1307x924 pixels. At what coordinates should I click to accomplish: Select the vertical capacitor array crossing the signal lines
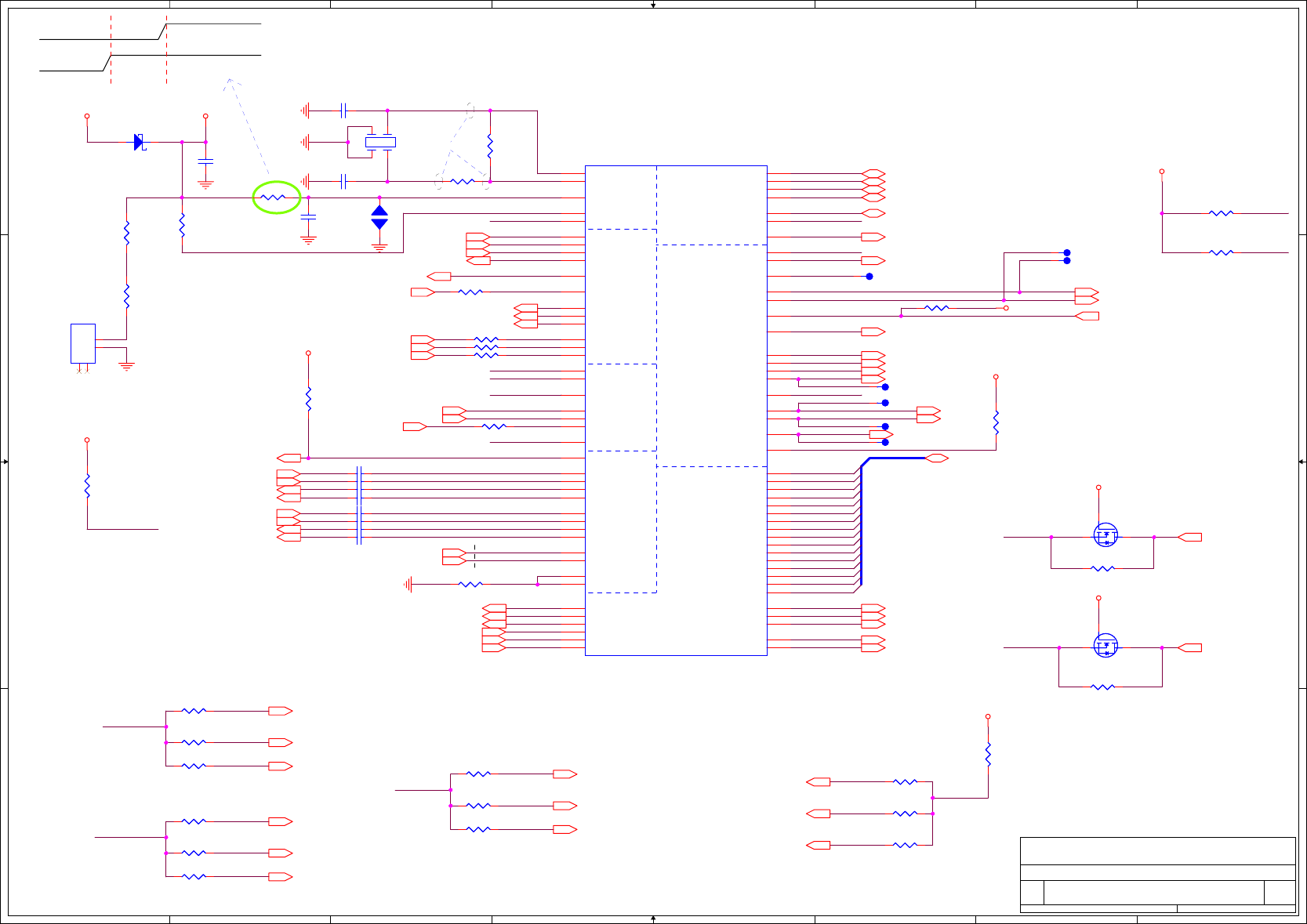[x=359, y=505]
